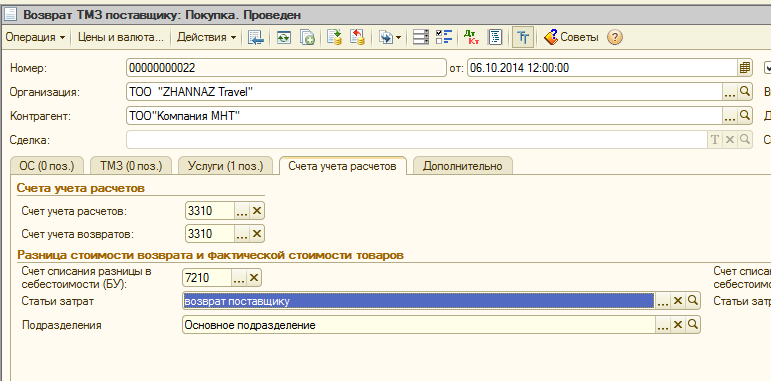Click the document structure list icon
This screenshot has width=771, height=381.
point(421,37)
